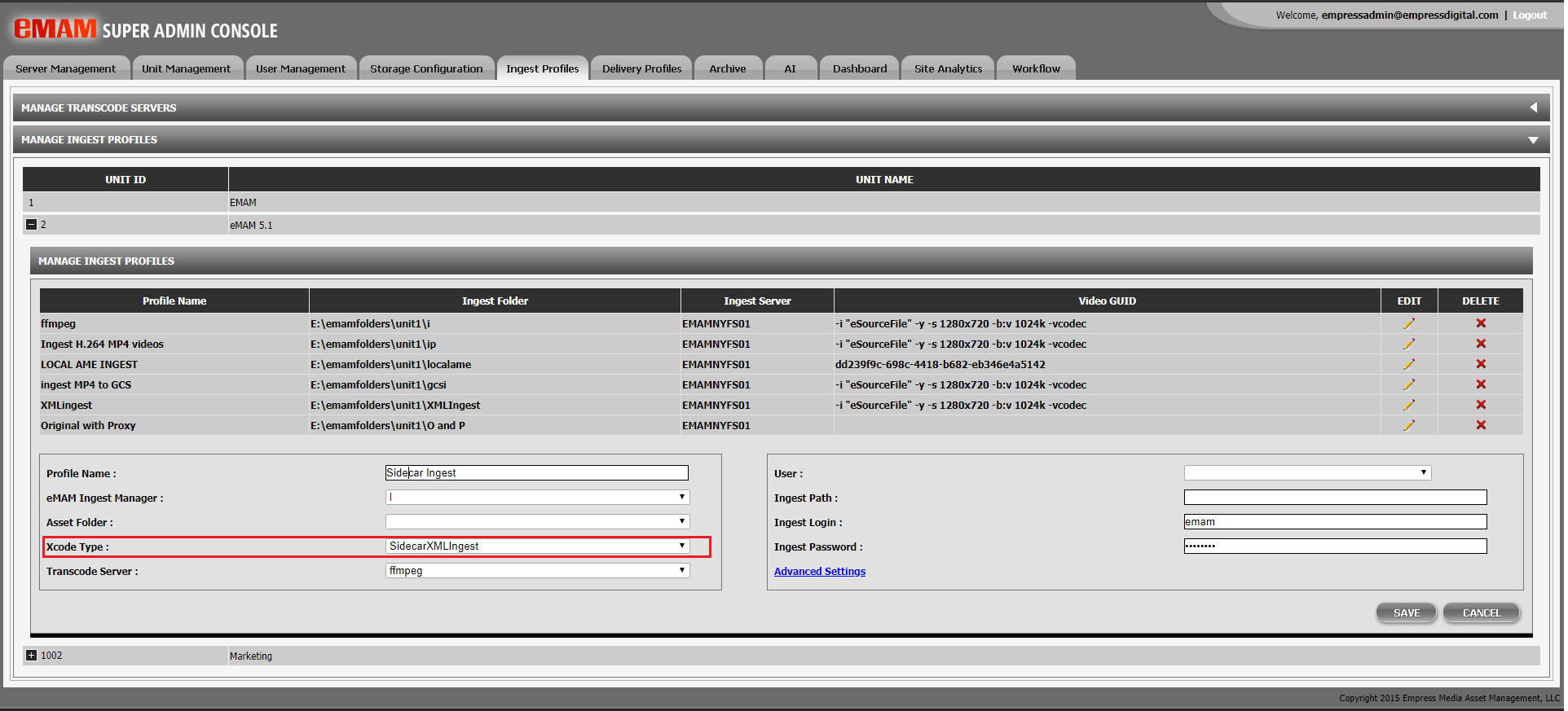Click the Profile Name column header
1568x711 pixels.
(x=174, y=301)
